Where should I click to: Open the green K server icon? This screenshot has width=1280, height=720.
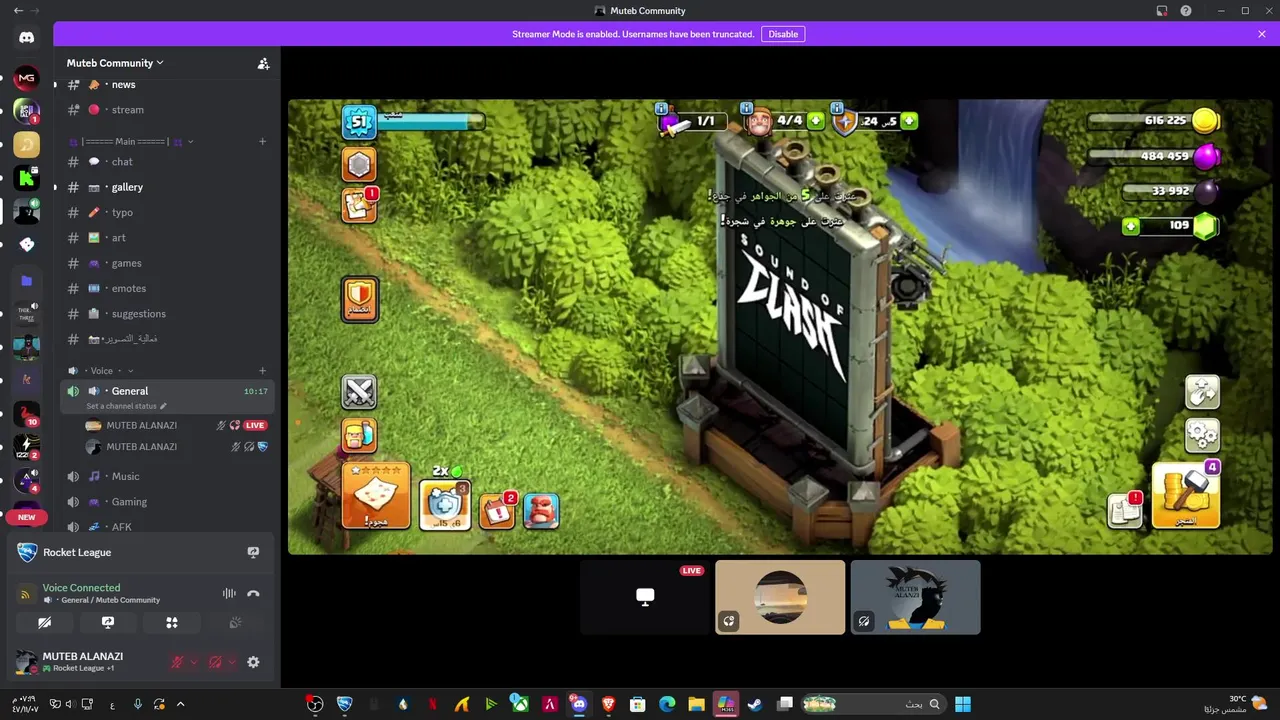point(27,179)
